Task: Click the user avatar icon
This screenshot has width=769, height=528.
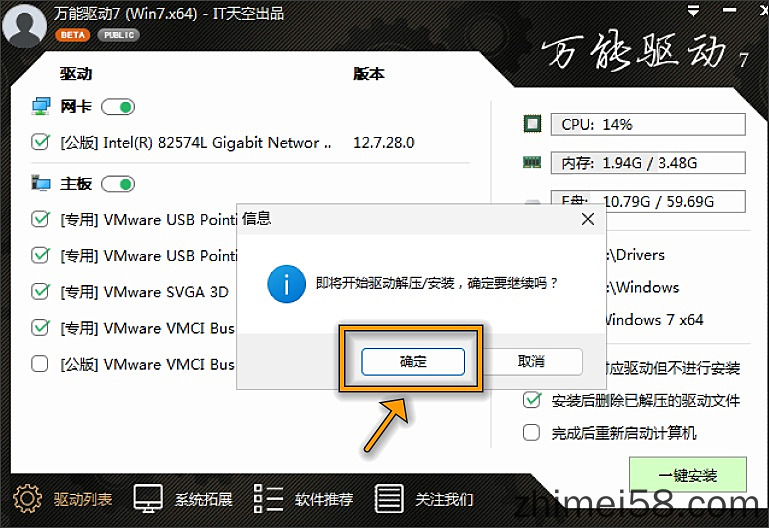Action: point(25,25)
